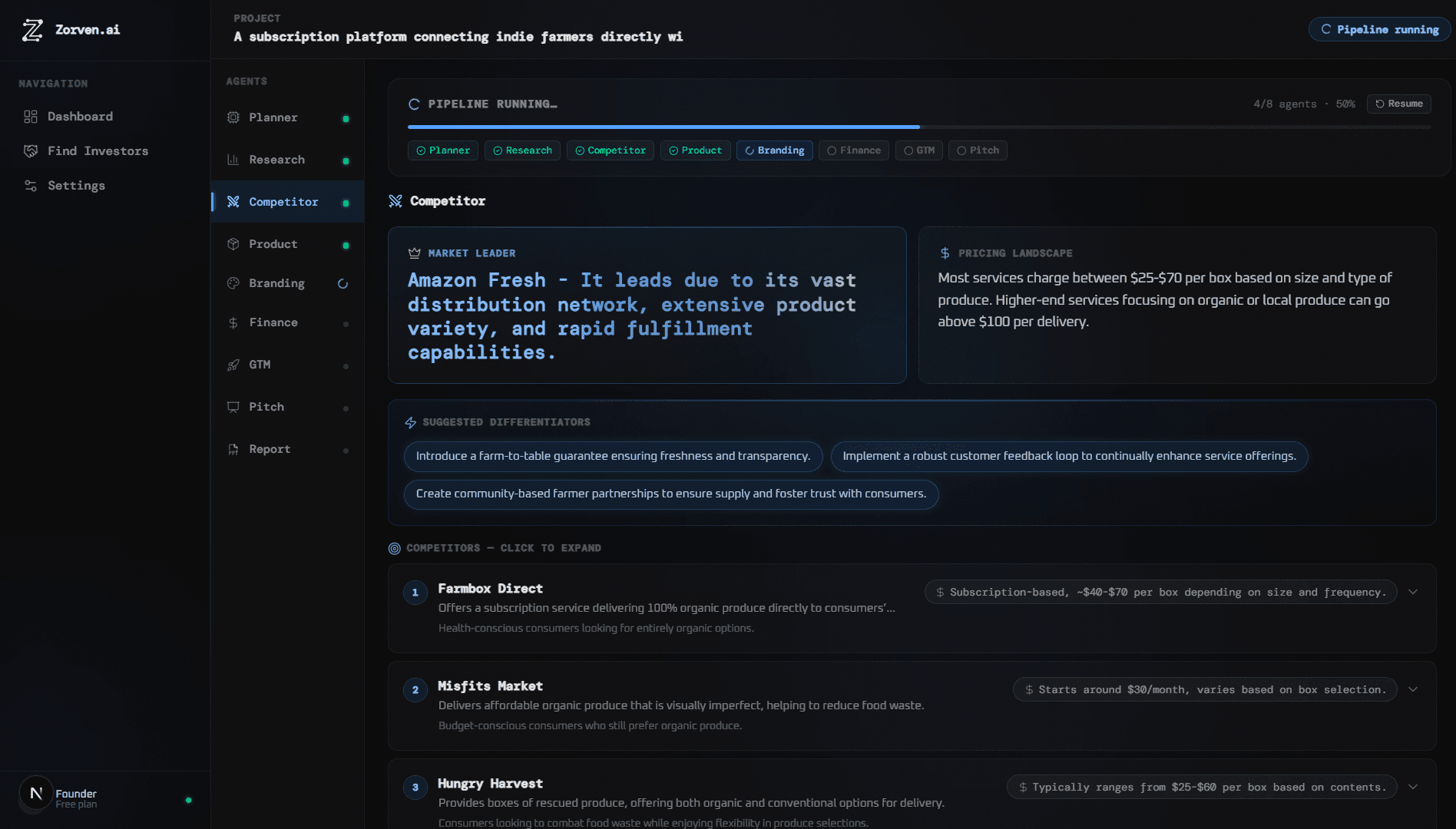Click the Misfits Market title

pyautogui.click(x=490, y=686)
